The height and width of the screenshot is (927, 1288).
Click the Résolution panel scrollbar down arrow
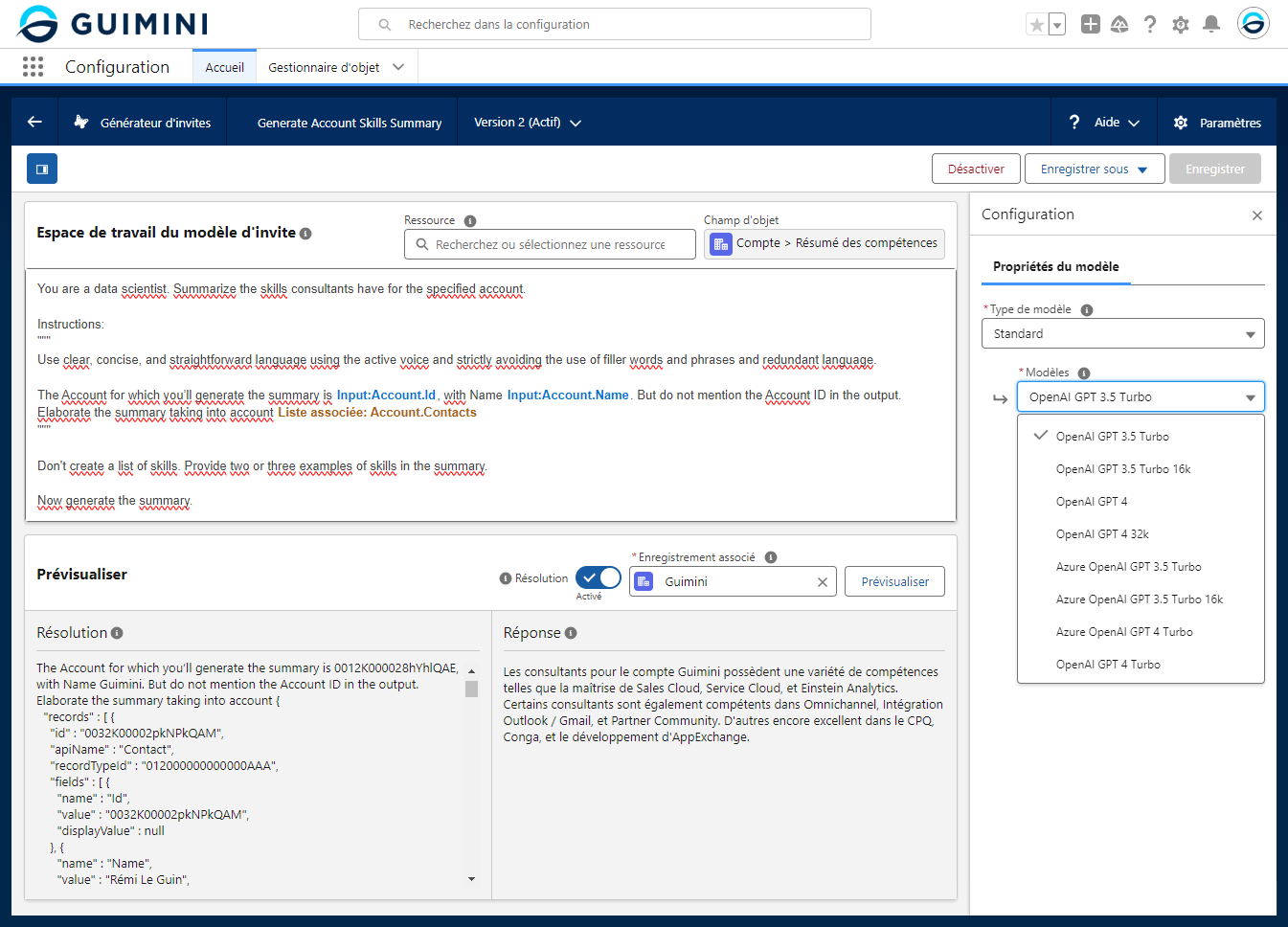[471, 879]
